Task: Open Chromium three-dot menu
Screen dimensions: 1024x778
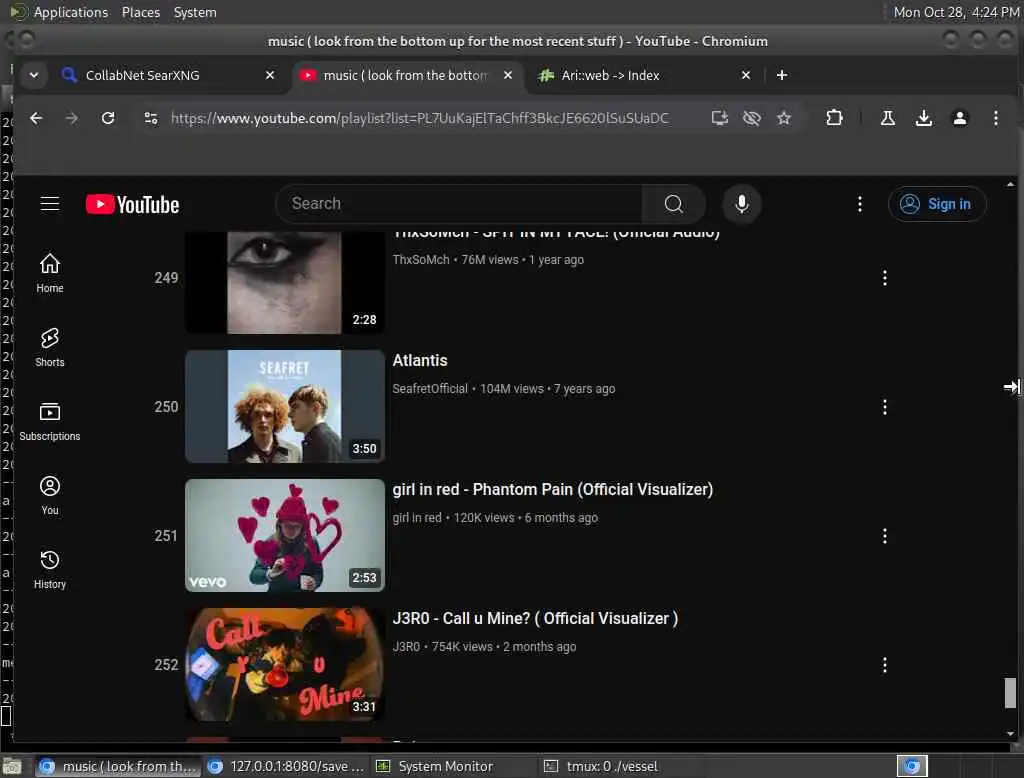Action: tap(995, 118)
